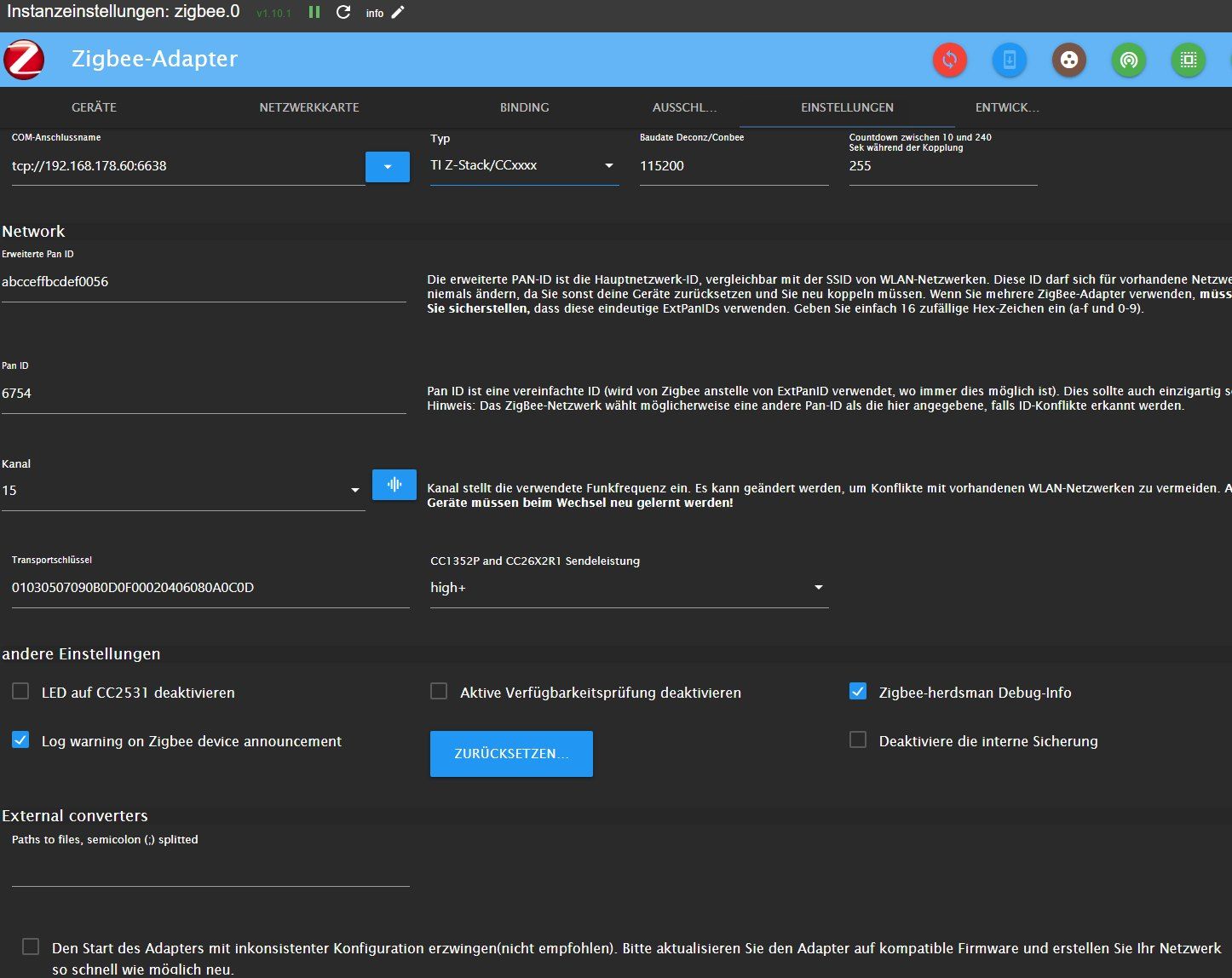Uncheck Zigbee-herdsman Debug-Info
The image size is (1232, 978).
858,691
